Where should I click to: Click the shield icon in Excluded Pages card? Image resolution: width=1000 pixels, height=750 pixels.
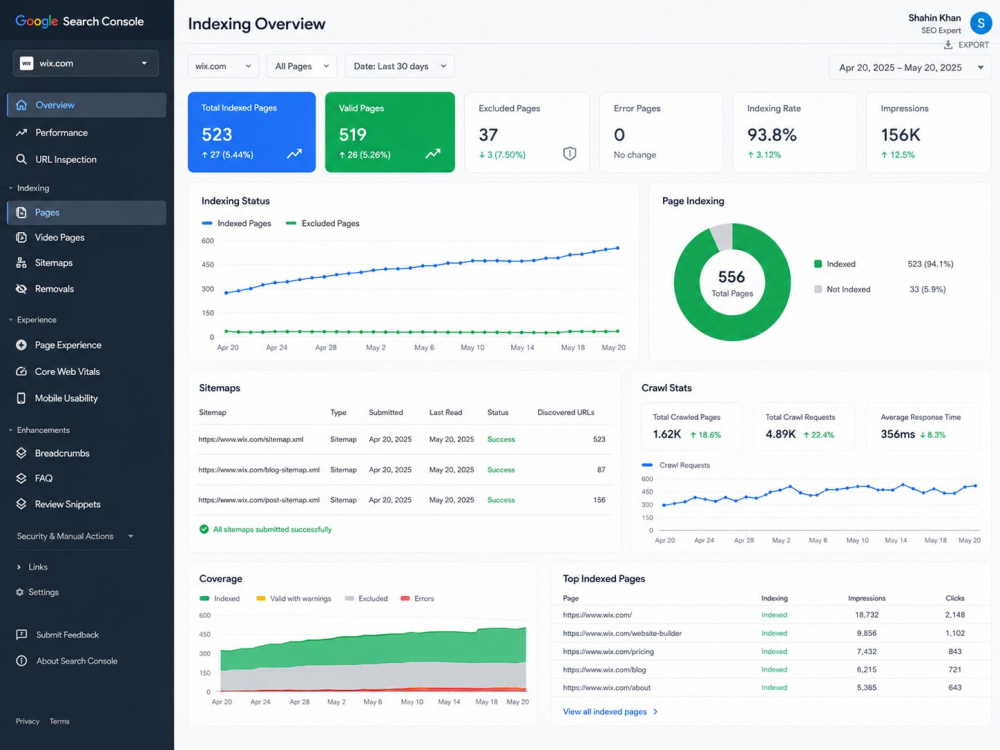tap(570, 153)
